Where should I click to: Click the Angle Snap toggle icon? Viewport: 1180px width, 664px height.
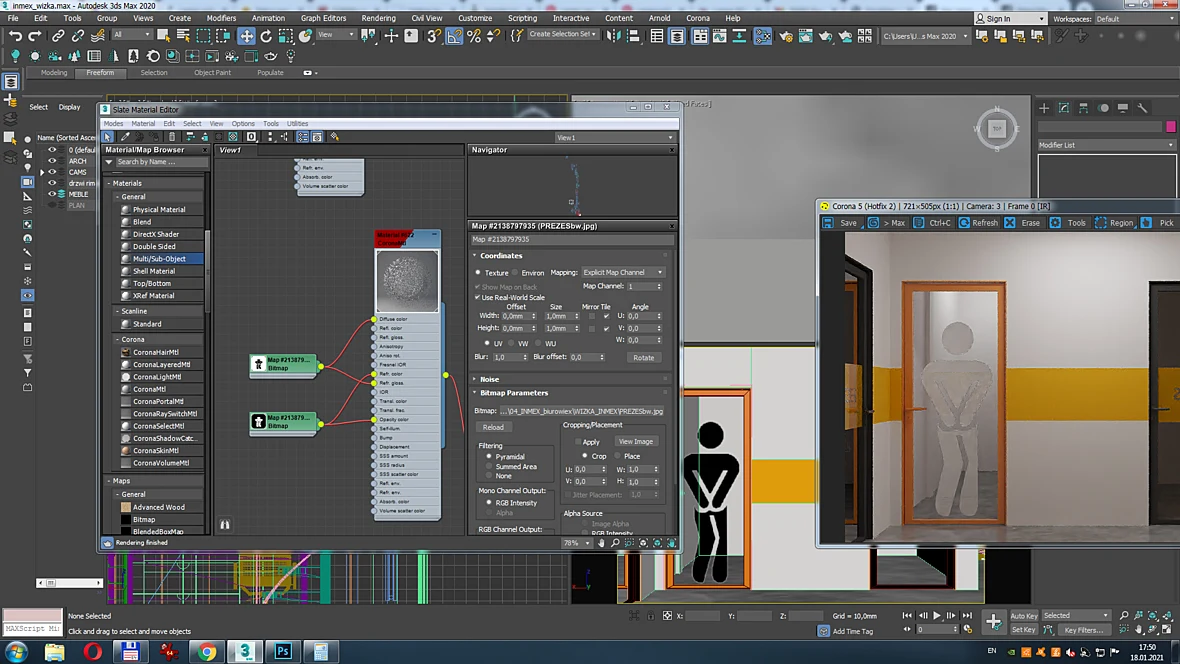point(455,35)
